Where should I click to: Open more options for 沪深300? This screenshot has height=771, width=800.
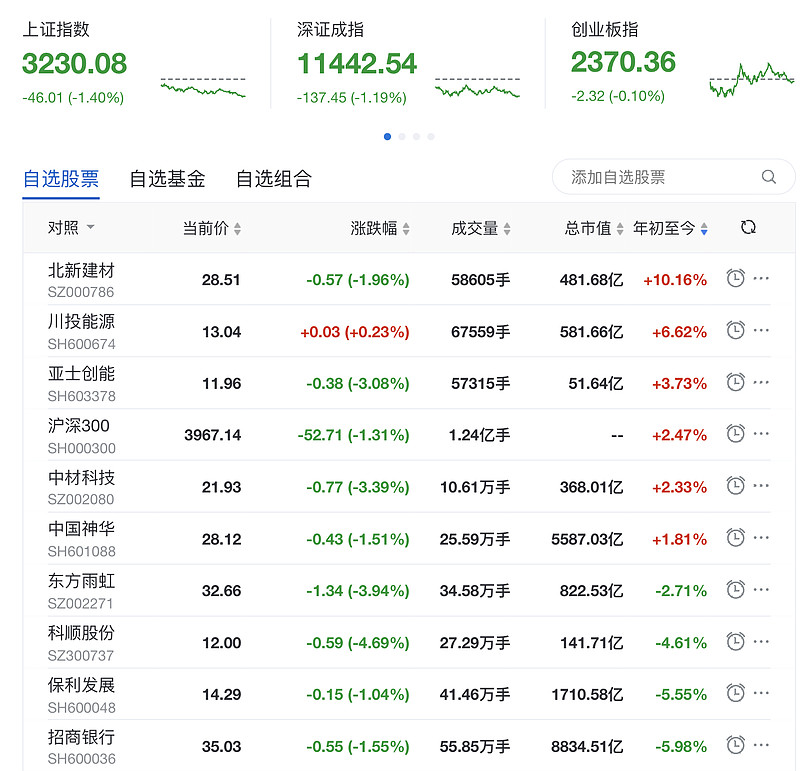[x=761, y=434]
